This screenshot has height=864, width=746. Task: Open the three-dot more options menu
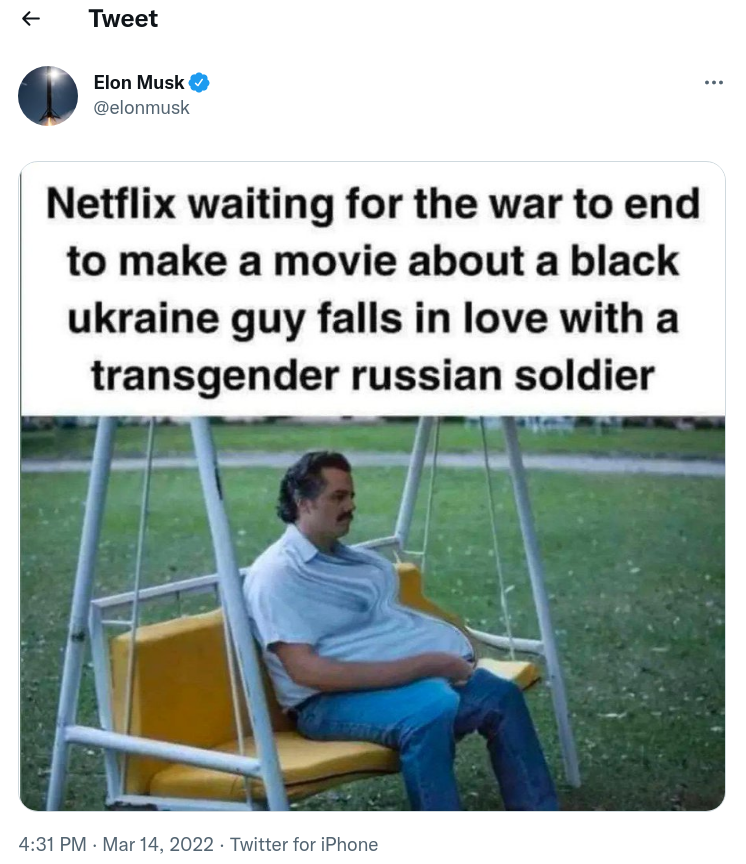[x=713, y=83]
